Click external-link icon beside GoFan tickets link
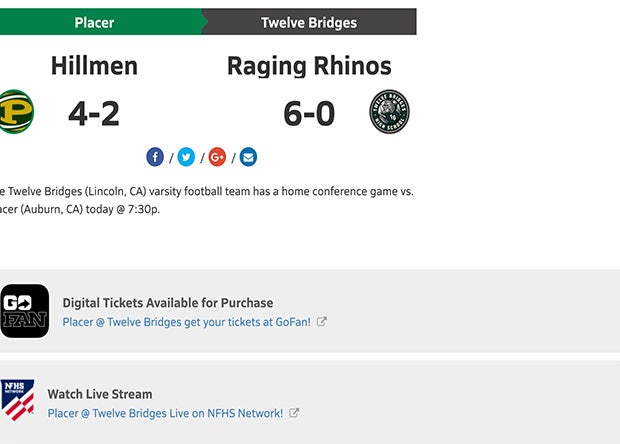The width and height of the screenshot is (620, 444). 322,322
